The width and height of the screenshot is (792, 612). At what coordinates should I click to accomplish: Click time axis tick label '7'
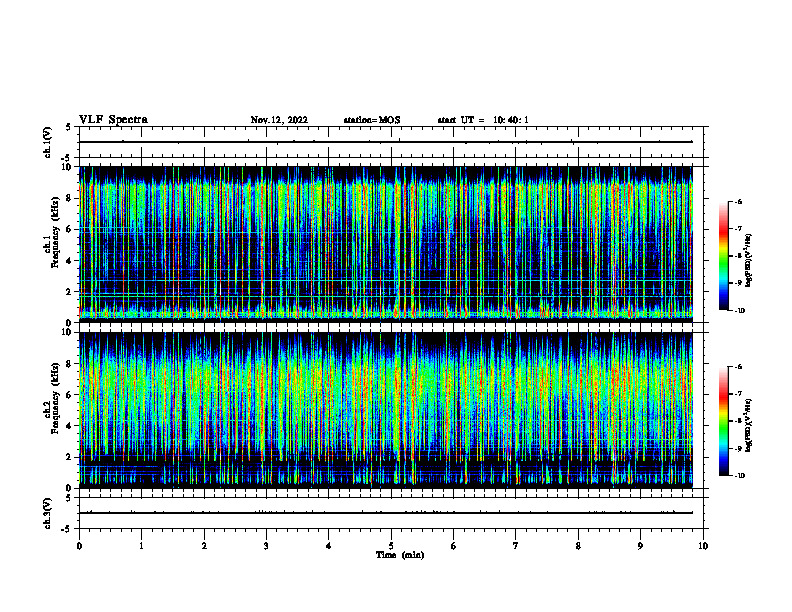tap(516, 546)
